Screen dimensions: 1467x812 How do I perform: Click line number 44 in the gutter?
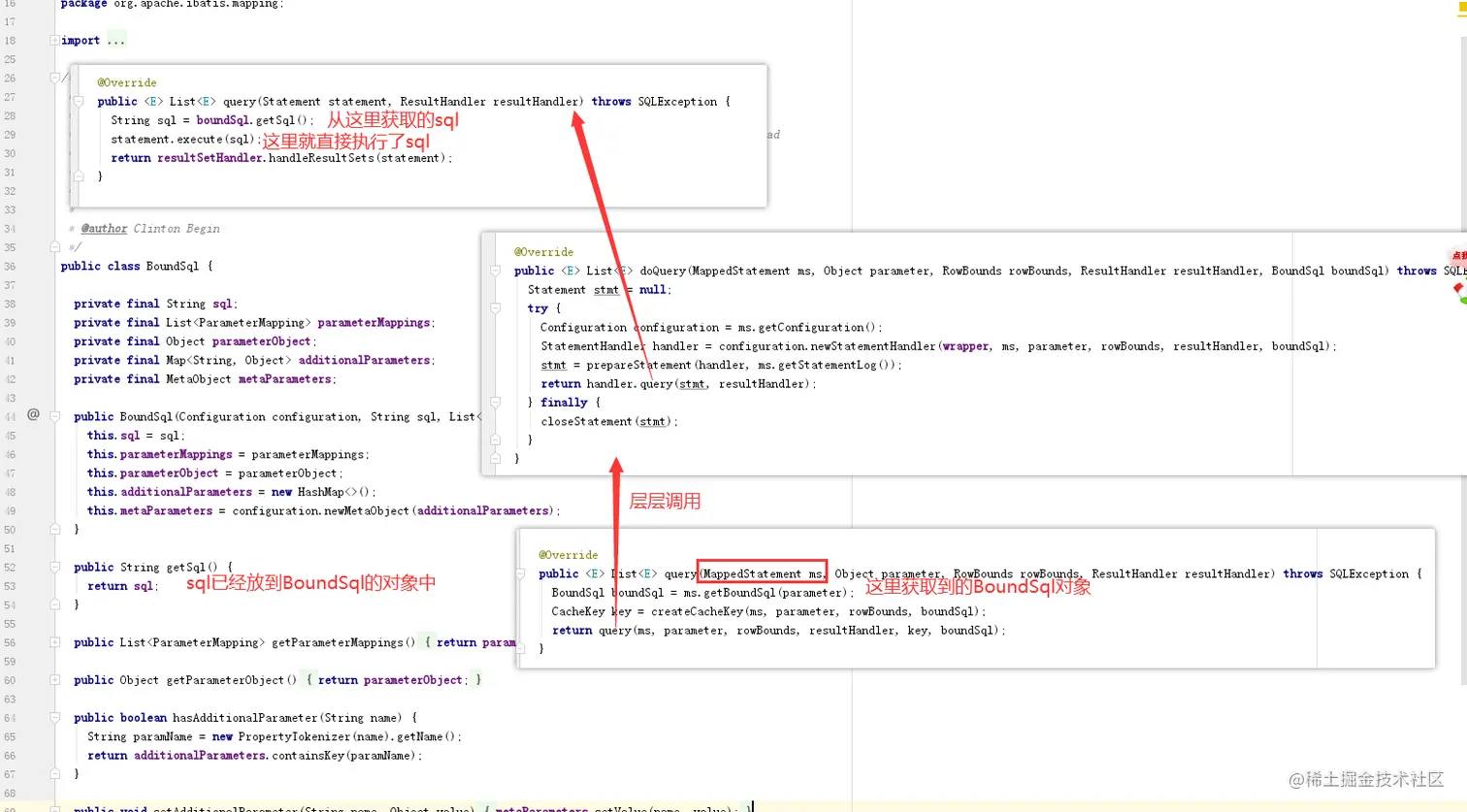[10, 416]
